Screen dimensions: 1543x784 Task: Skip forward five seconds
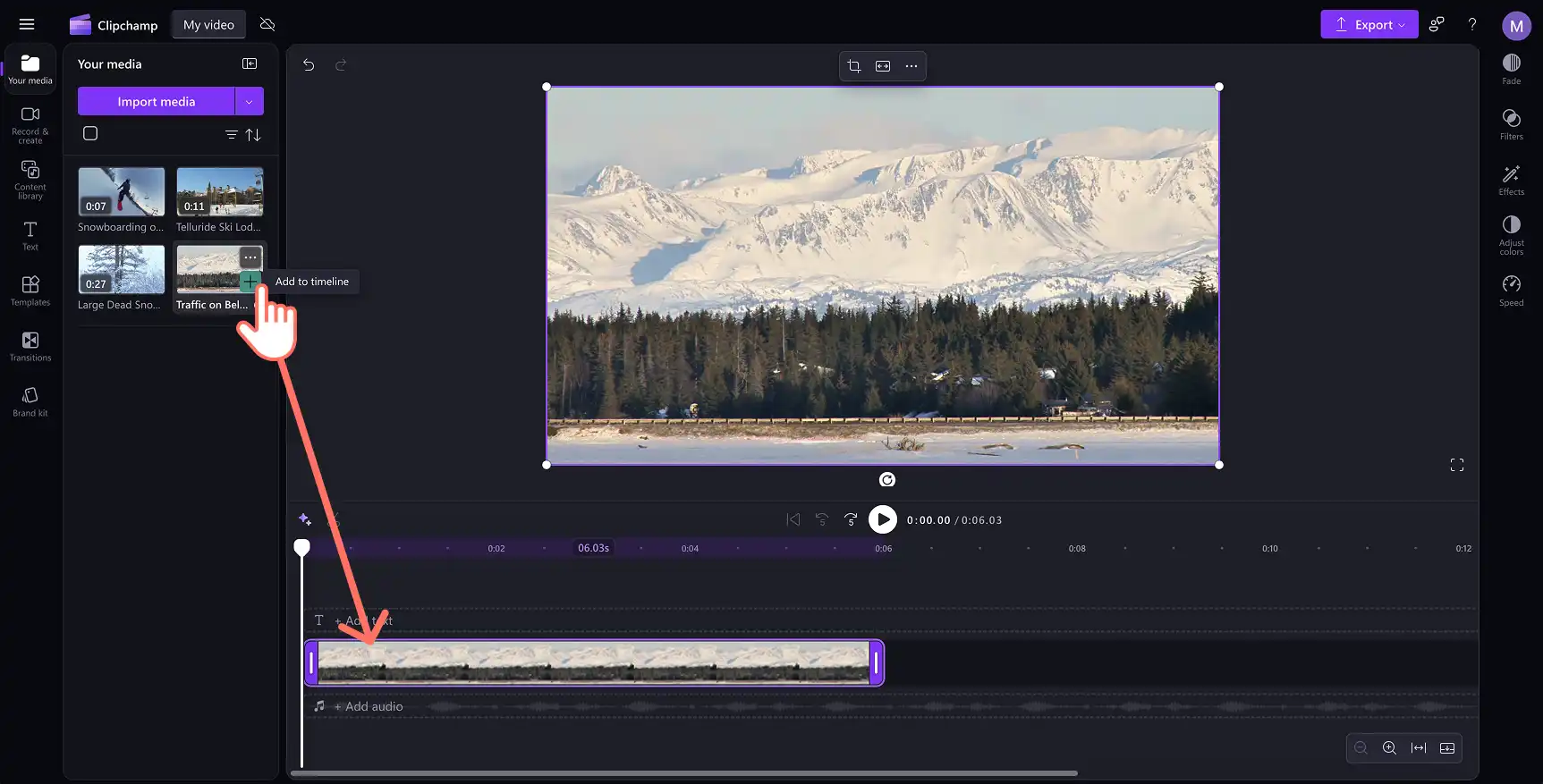(851, 519)
